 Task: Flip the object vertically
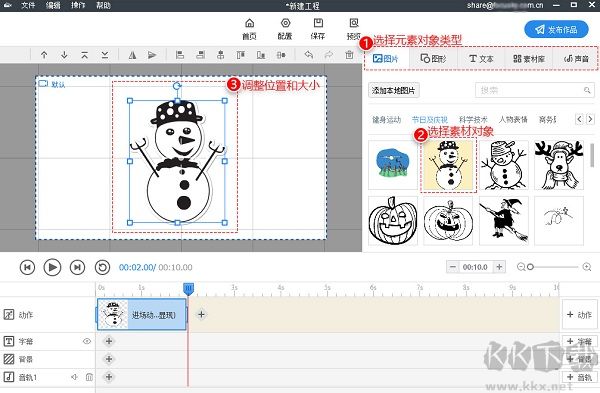click(x=152, y=55)
